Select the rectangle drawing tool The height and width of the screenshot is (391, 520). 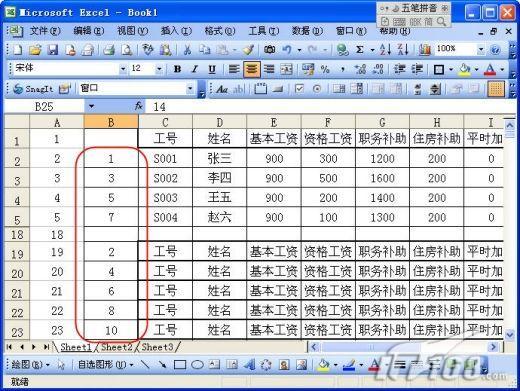pos(180,365)
